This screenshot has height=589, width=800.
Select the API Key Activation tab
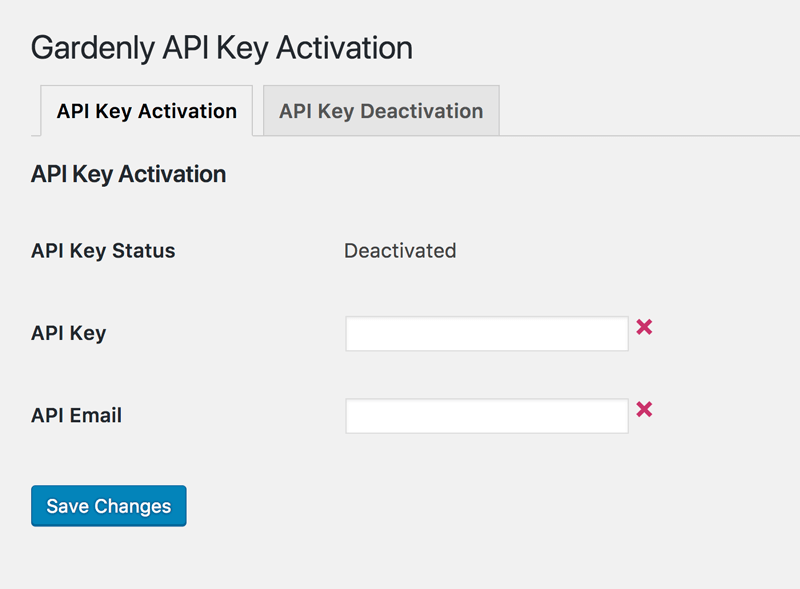coord(146,111)
